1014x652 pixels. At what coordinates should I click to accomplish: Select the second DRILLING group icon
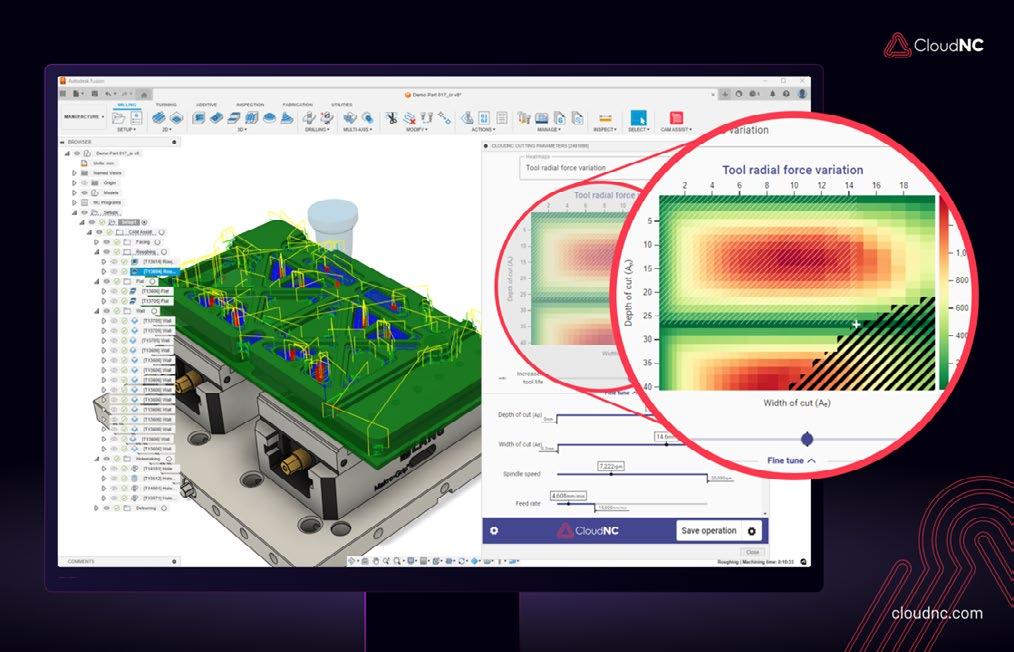click(327, 118)
